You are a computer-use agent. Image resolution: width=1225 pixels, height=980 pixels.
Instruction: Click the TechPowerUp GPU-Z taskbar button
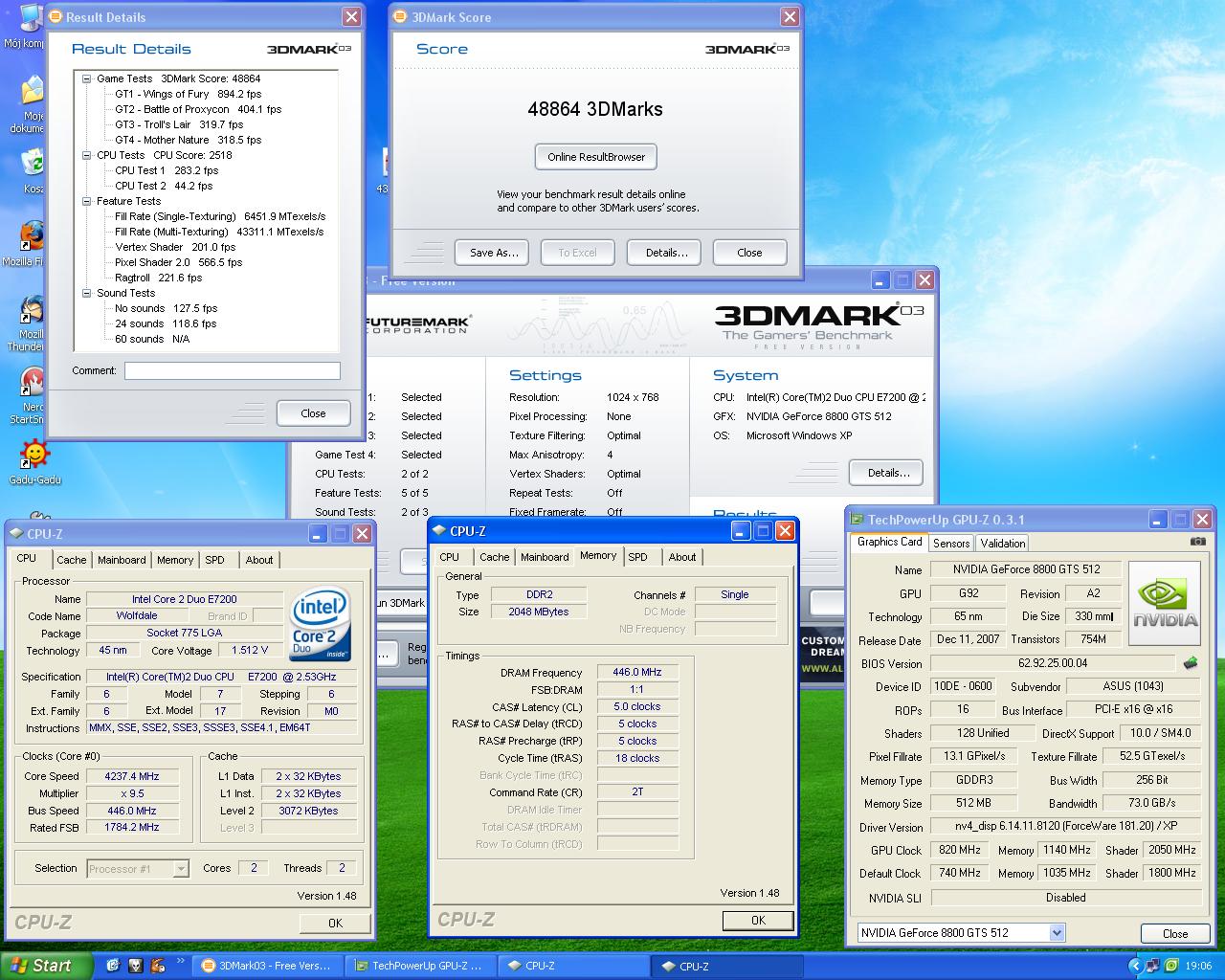[x=419, y=966]
